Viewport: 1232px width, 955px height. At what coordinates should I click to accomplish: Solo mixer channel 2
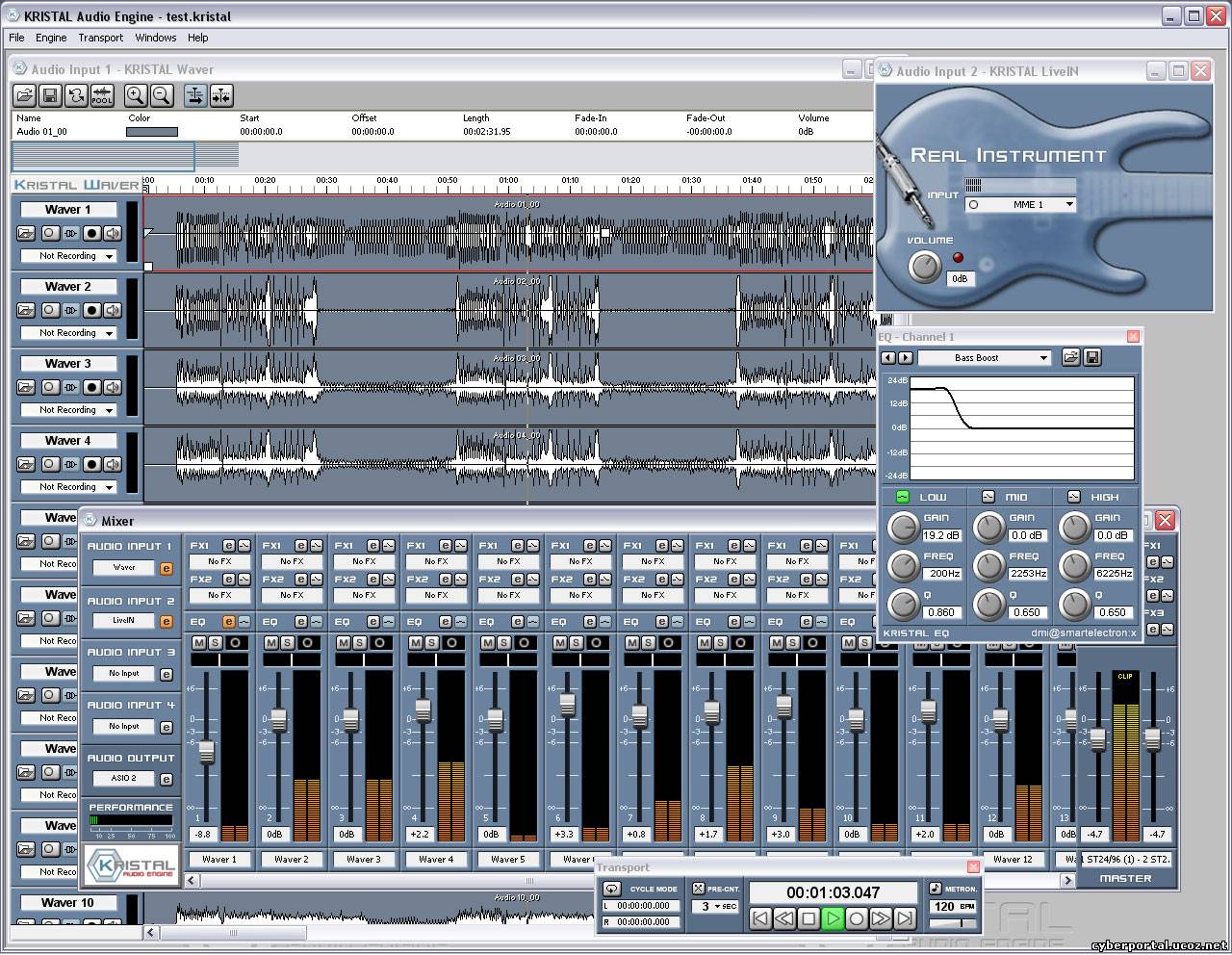pyautogui.click(x=287, y=642)
